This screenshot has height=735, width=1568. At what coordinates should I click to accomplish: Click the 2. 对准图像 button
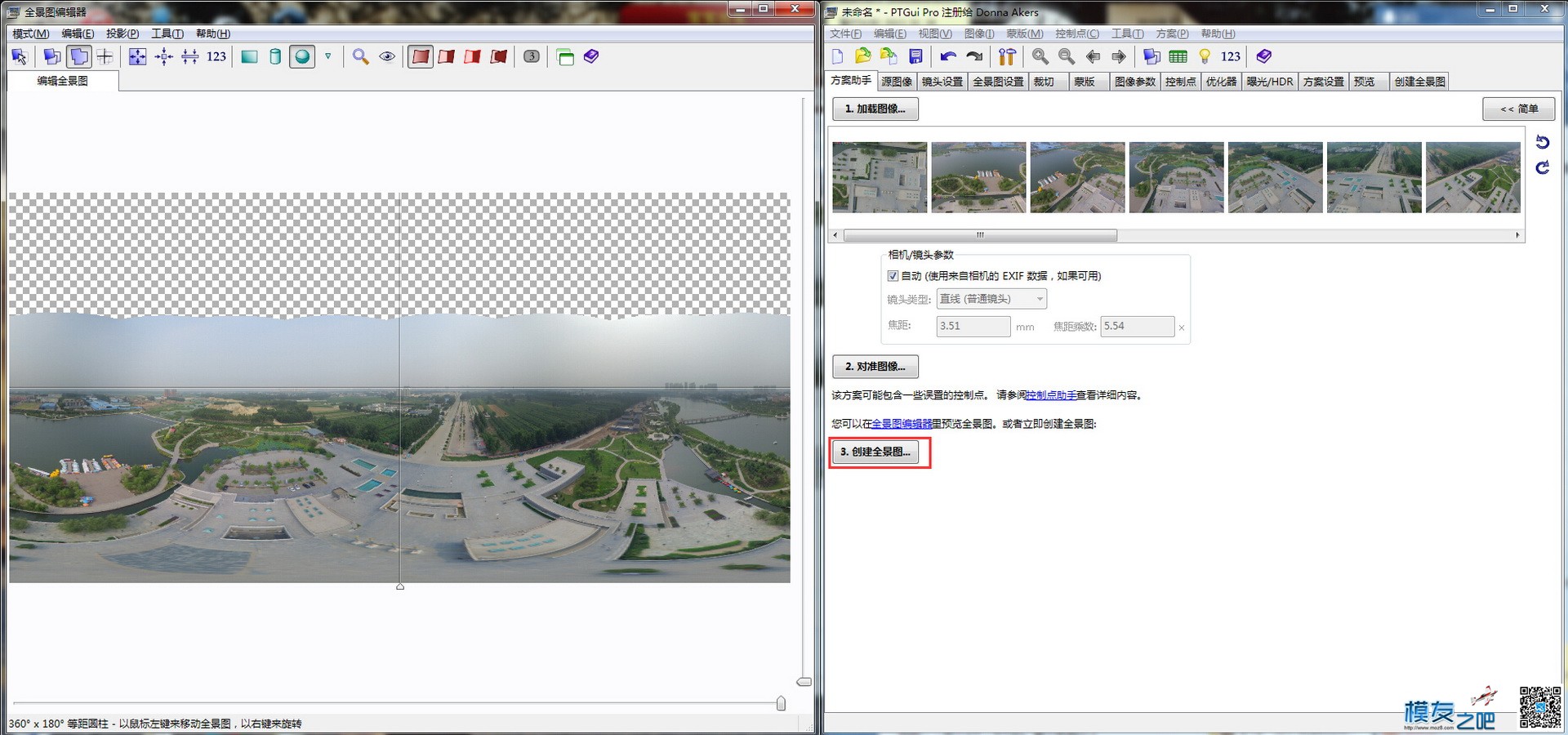click(x=875, y=367)
